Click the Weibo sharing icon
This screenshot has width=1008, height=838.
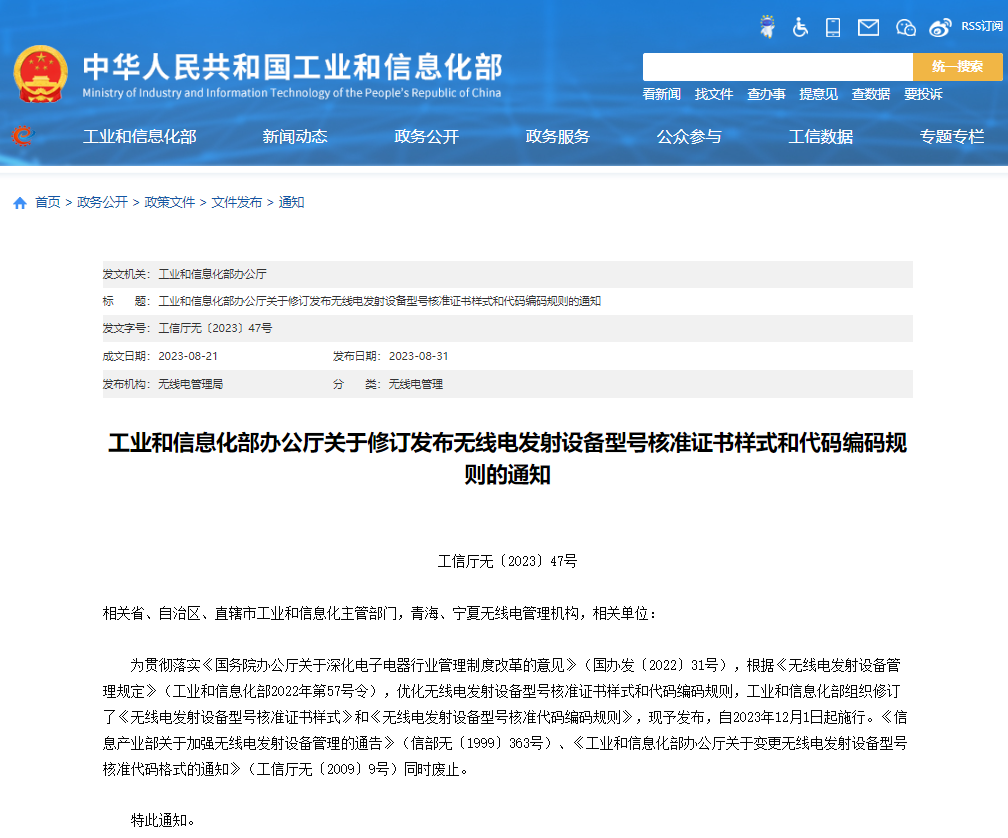[x=938, y=27]
